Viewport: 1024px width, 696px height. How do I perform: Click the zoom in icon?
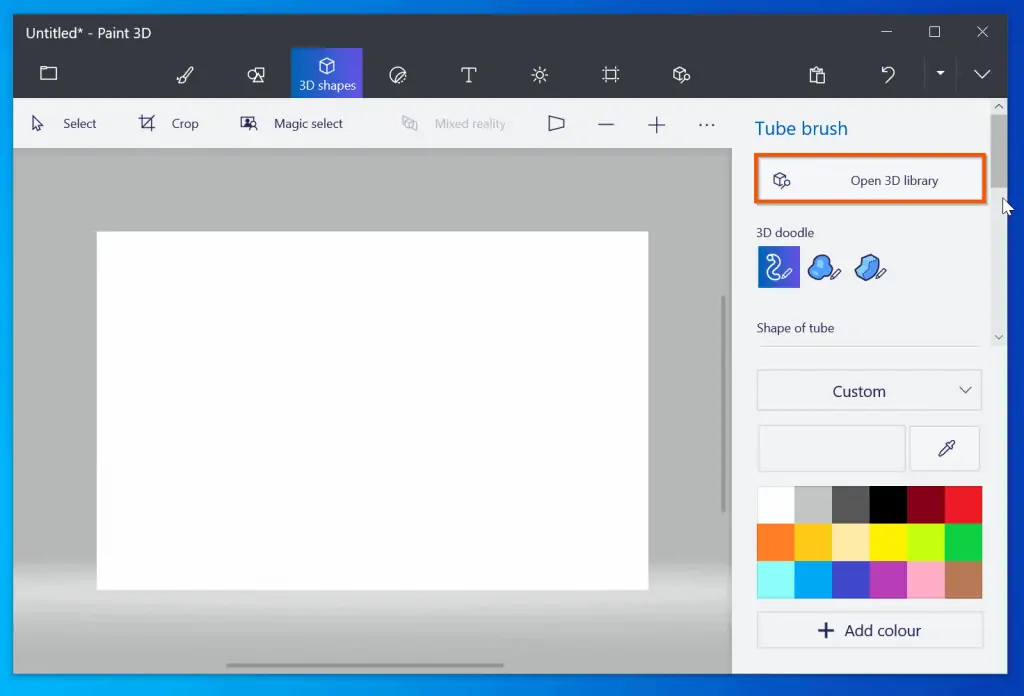point(656,123)
